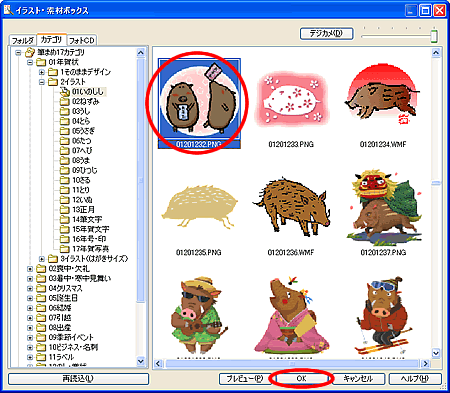
Task: Collapse the 01年賀状 folder node
Action: (x=30, y=62)
